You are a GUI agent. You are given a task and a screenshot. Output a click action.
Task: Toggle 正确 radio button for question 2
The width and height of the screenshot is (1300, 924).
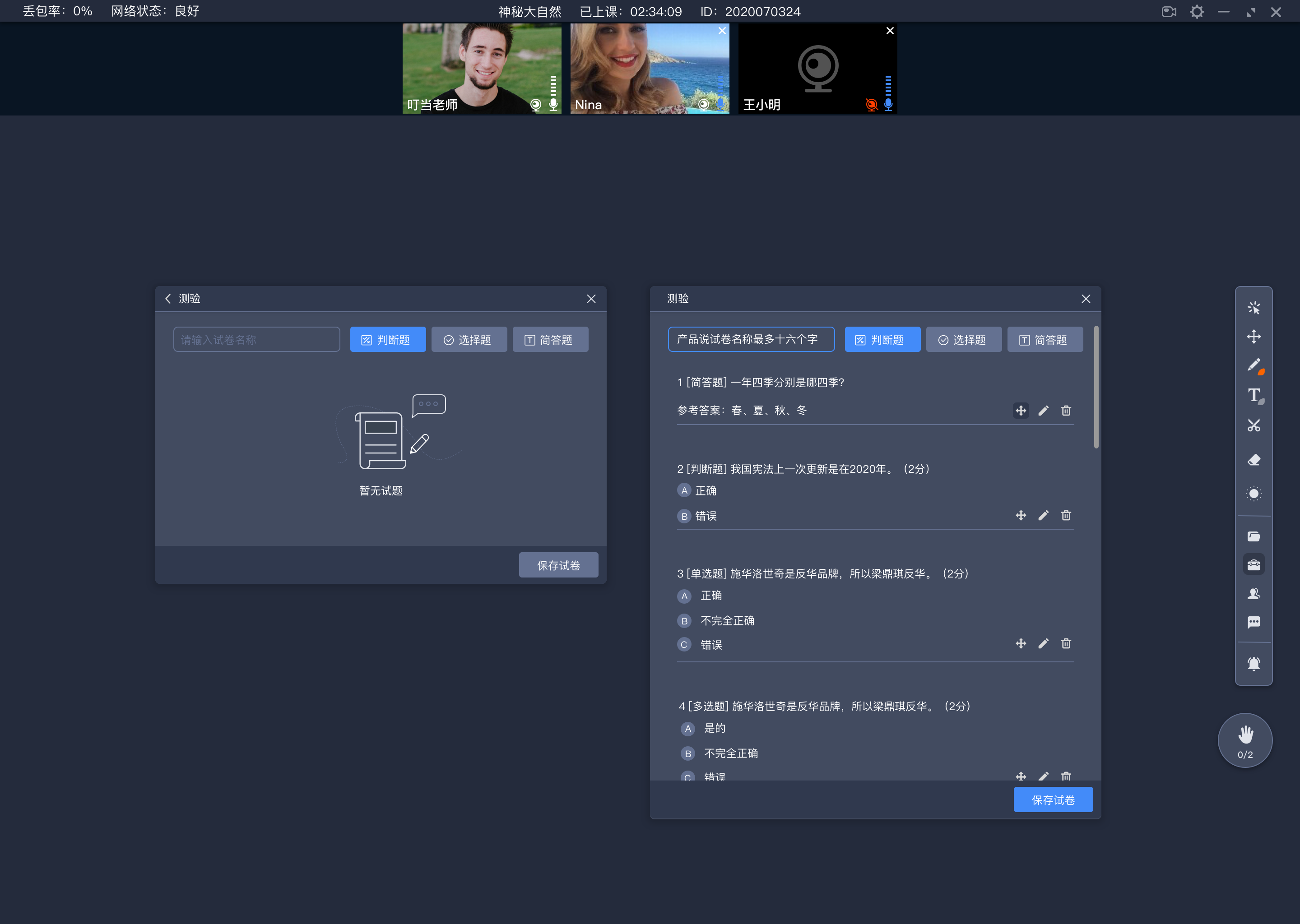(684, 490)
